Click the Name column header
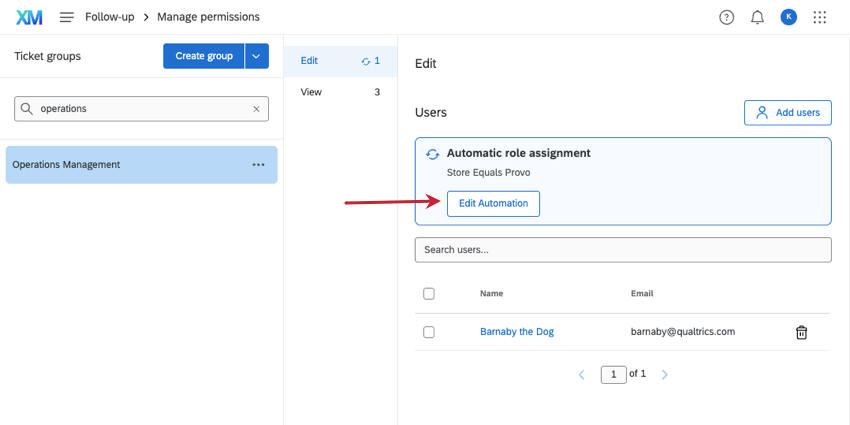The height and width of the screenshot is (425, 850). point(492,294)
